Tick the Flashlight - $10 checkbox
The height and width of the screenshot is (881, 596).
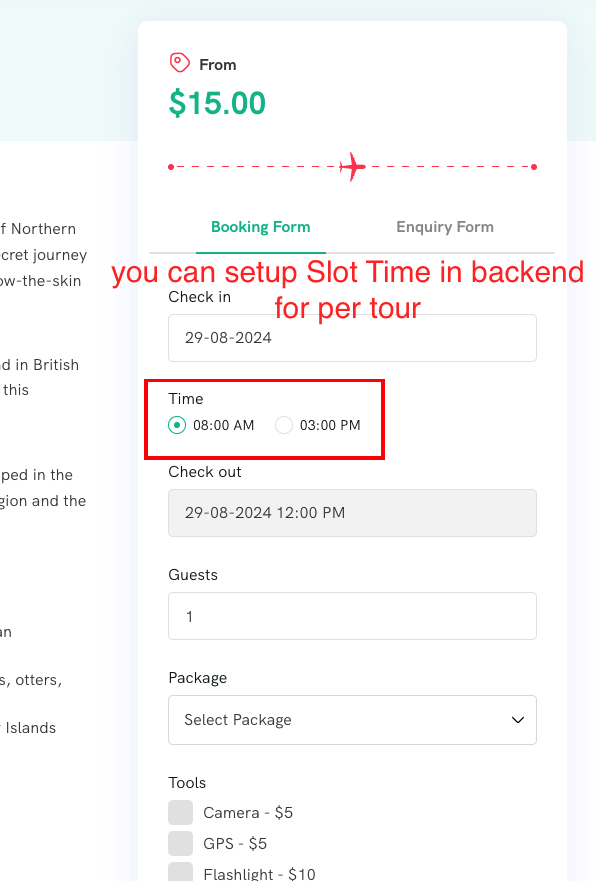(x=180, y=873)
